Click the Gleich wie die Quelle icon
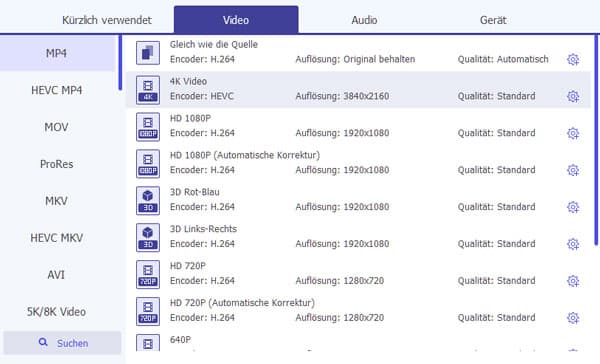Image resolution: width=600 pixels, height=364 pixels. (148, 53)
